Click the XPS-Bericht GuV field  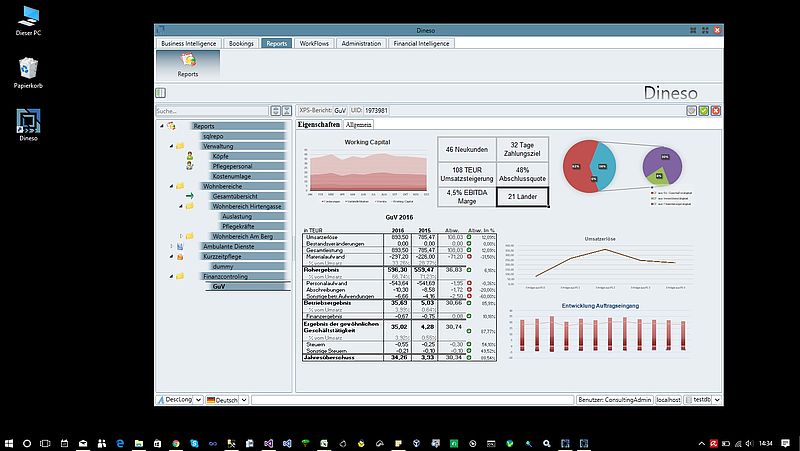point(340,110)
